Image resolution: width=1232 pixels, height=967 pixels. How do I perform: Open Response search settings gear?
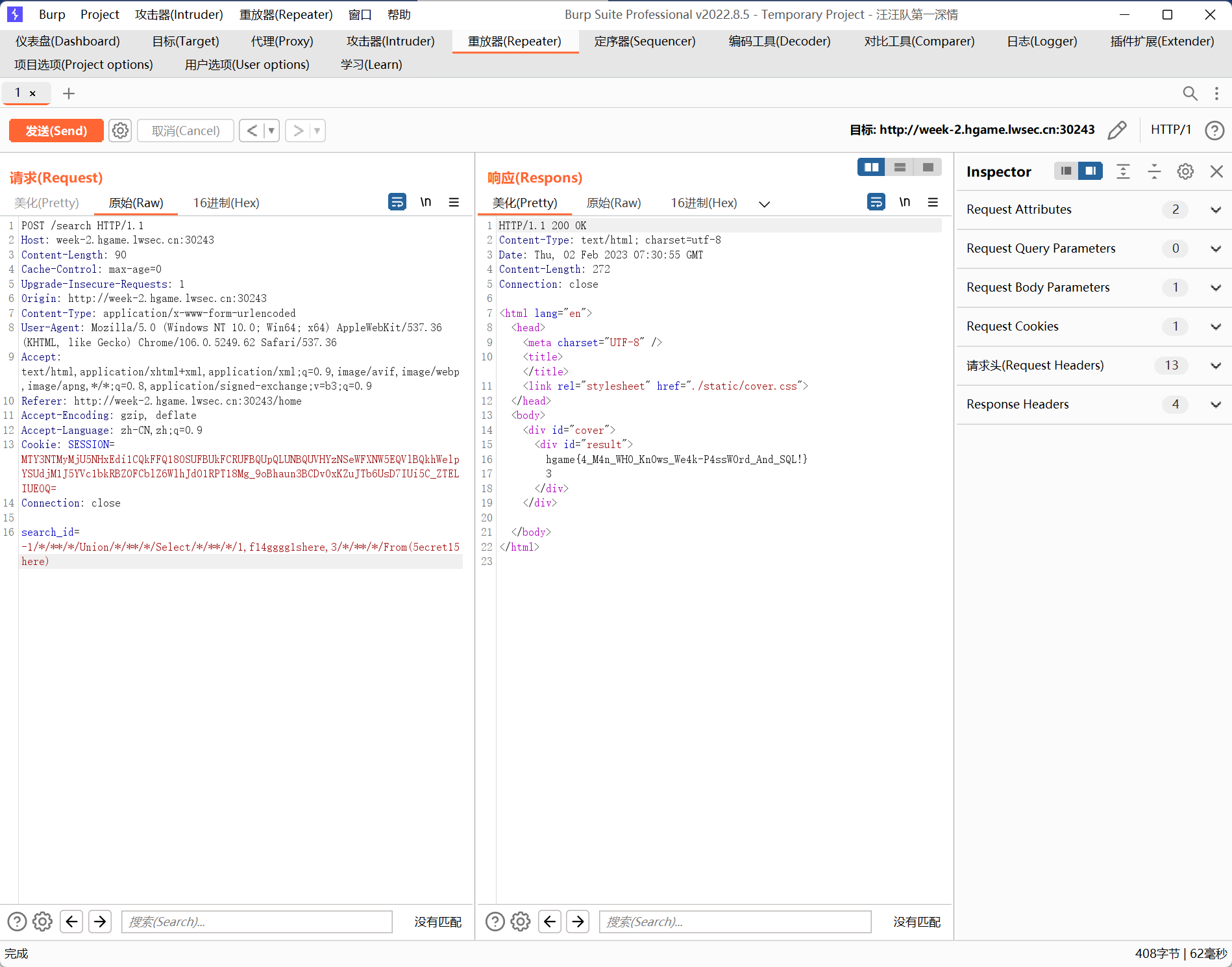coord(521,922)
